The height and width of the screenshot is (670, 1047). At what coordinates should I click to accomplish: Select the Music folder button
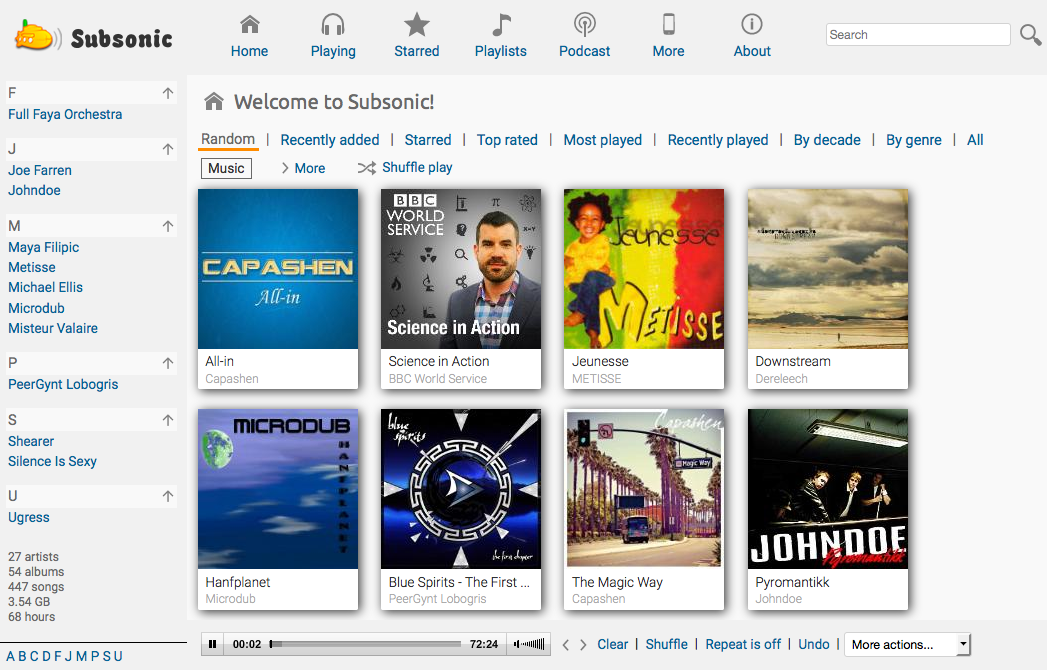tap(226, 168)
